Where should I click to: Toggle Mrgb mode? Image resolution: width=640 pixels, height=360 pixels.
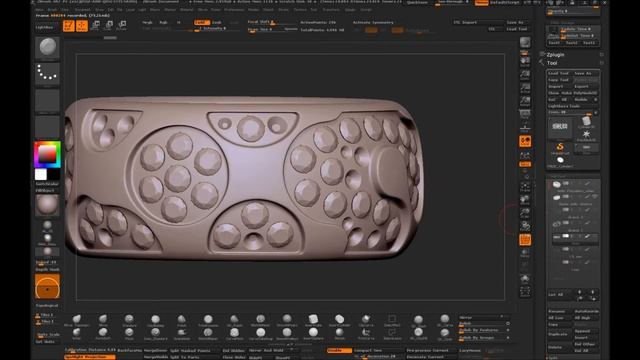(x=147, y=22)
